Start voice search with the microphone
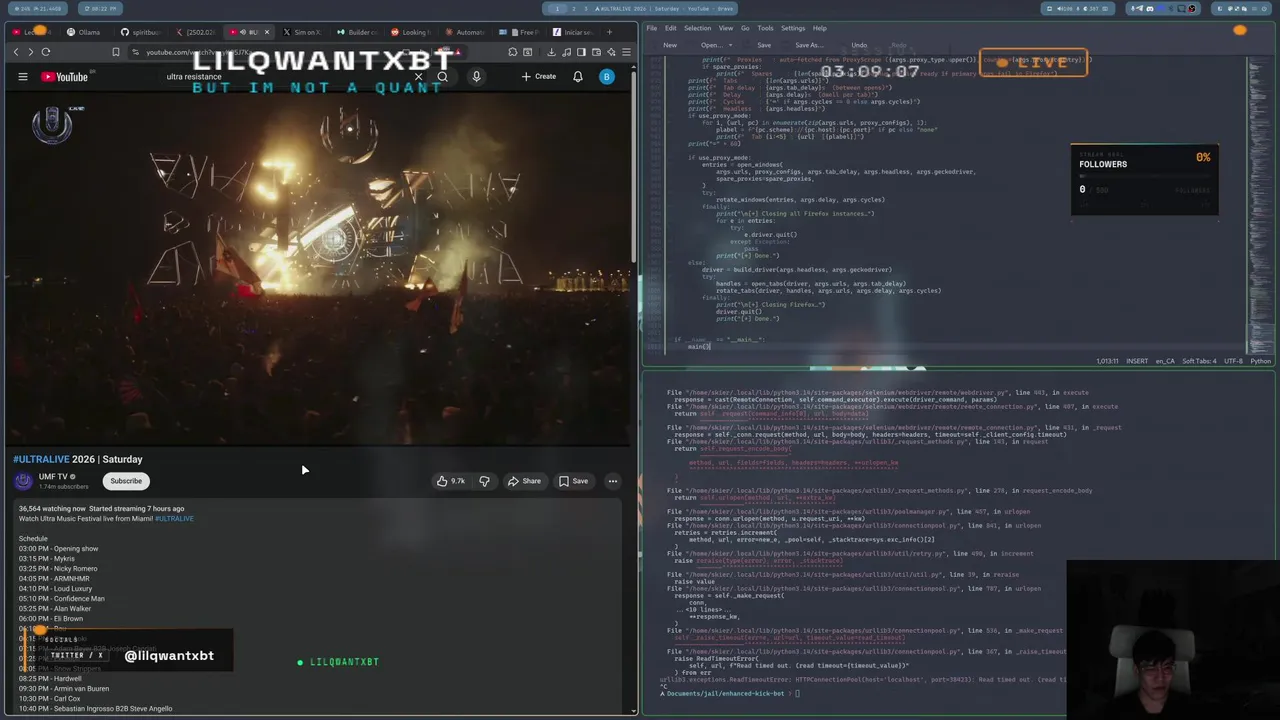The width and height of the screenshot is (1280, 720). click(476, 77)
